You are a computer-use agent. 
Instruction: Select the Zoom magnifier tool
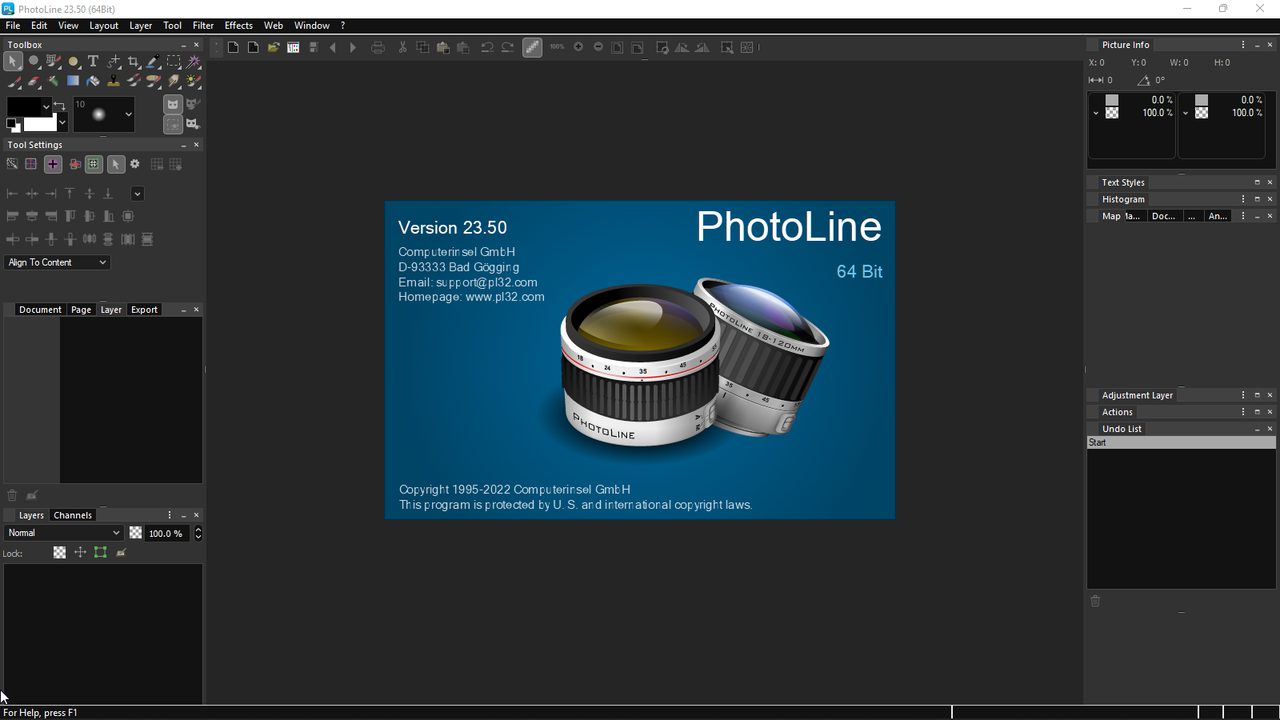[x=33, y=61]
